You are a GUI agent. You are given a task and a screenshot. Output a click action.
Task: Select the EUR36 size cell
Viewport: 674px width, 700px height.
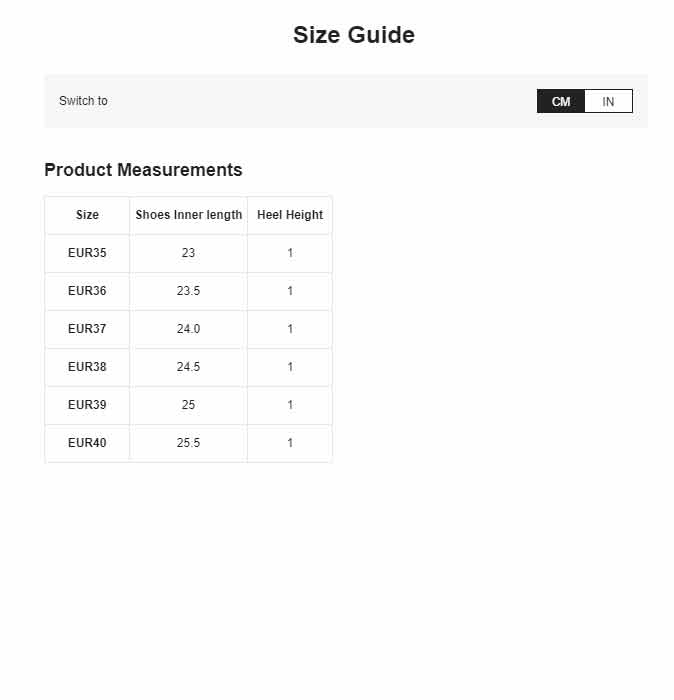(x=87, y=291)
